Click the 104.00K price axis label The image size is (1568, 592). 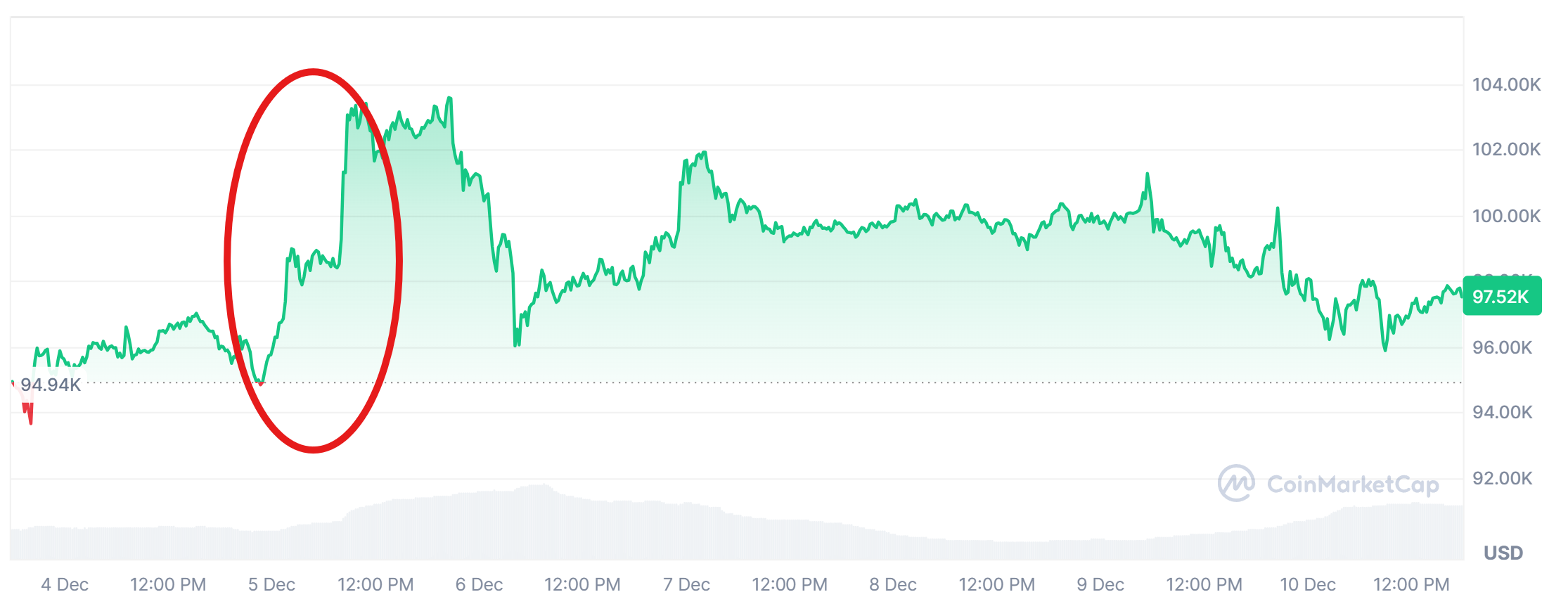pyautogui.click(x=1506, y=84)
